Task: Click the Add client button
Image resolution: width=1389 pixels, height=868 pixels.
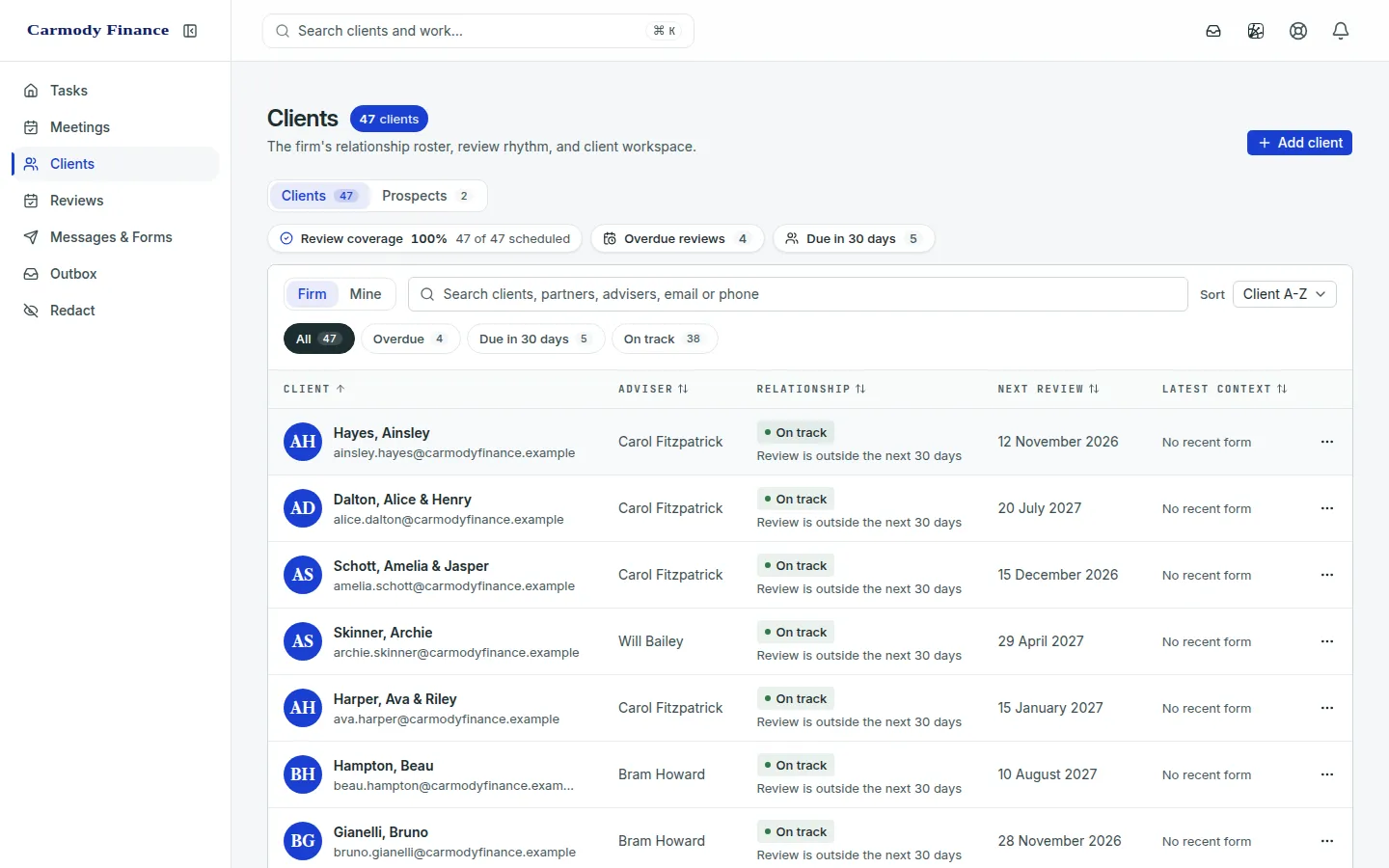Action: click(x=1299, y=143)
